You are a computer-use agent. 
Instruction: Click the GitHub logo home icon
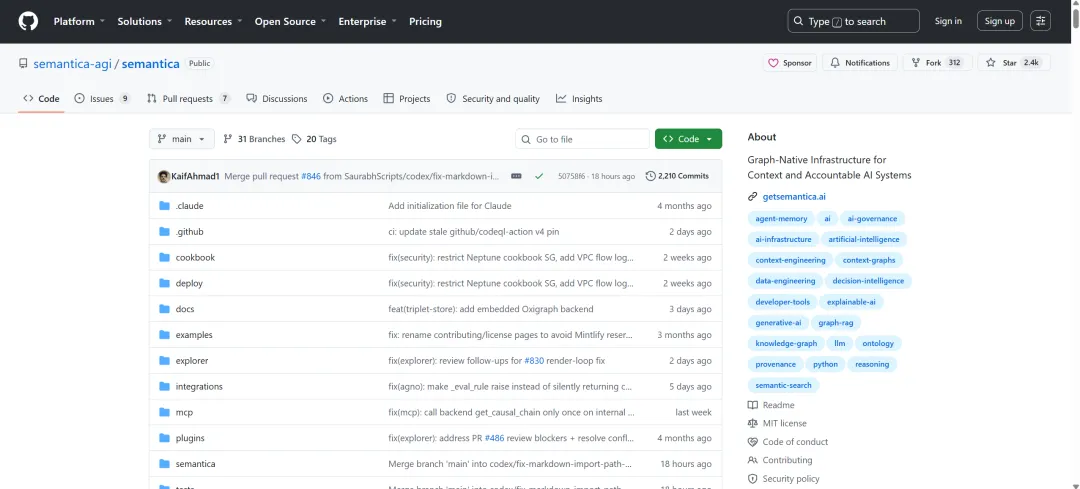28,21
